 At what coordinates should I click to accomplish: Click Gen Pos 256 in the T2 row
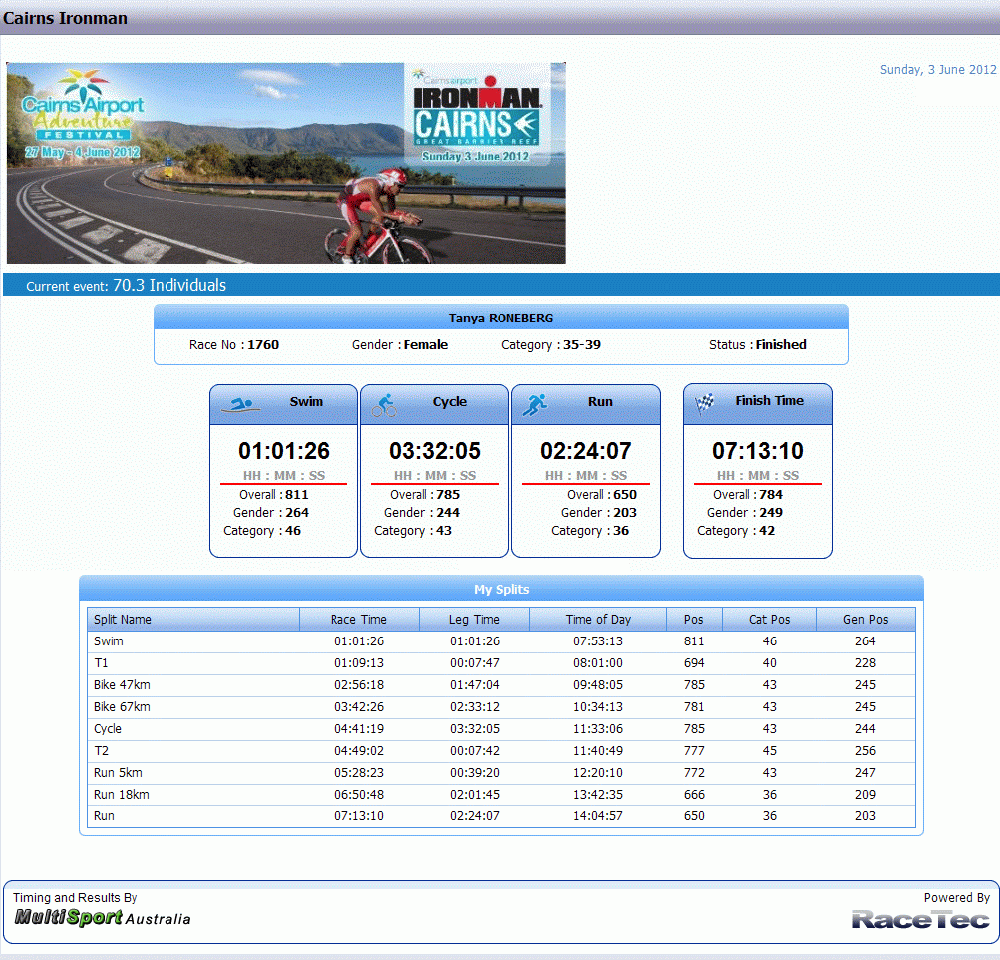click(865, 751)
